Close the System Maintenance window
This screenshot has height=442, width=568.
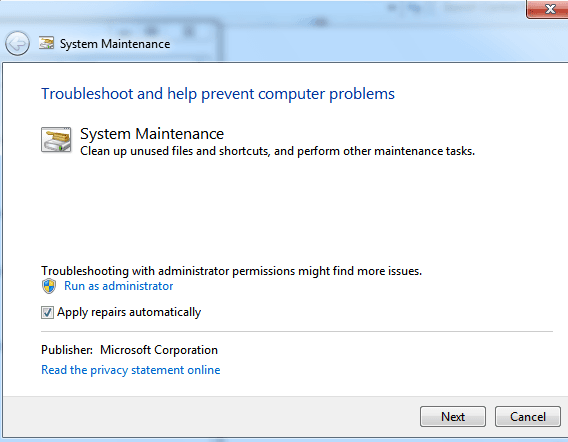548,9
